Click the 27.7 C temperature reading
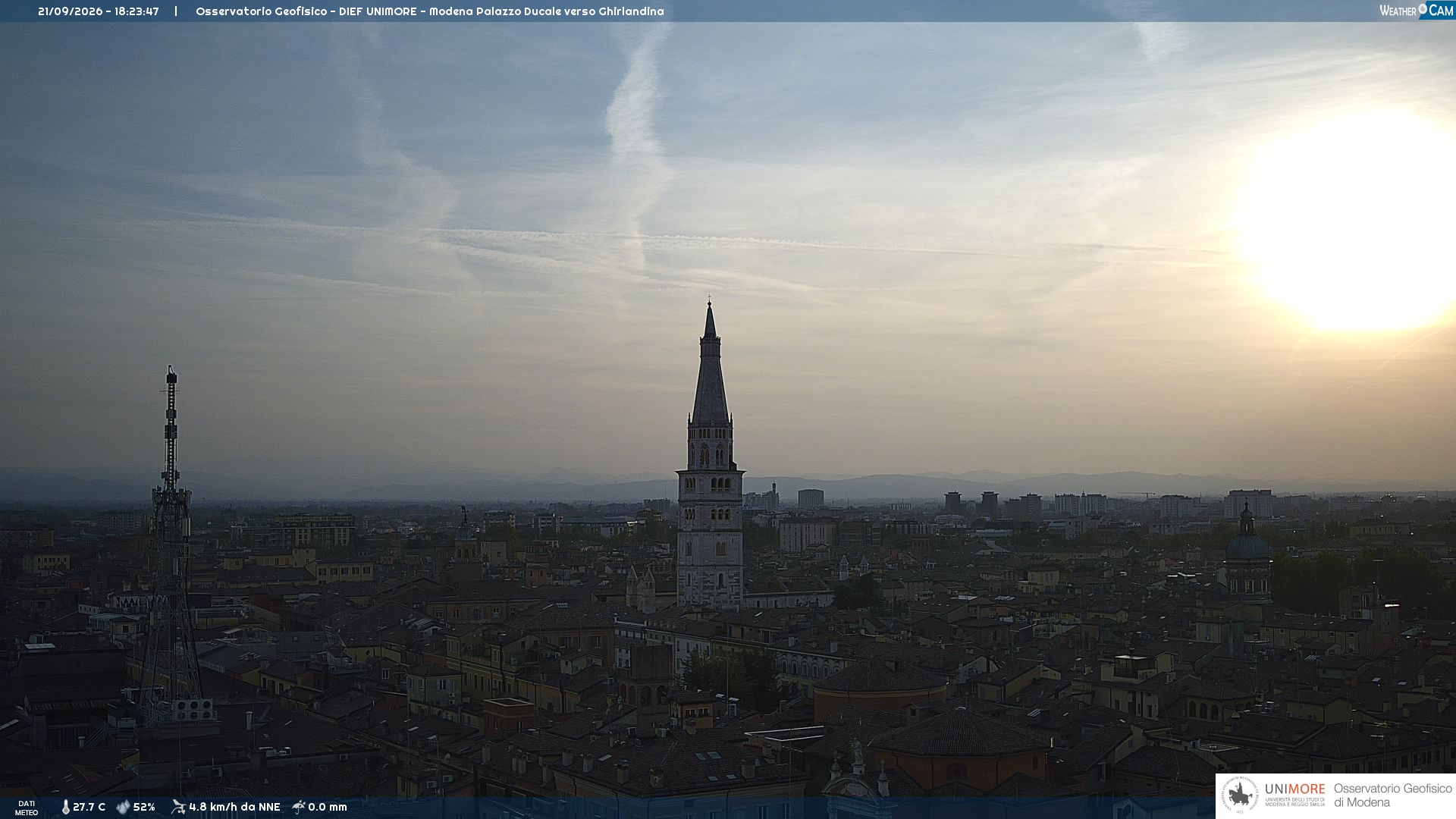Image resolution: width=1456 pixels, height=819 pixels. click(x=89, y=808)
